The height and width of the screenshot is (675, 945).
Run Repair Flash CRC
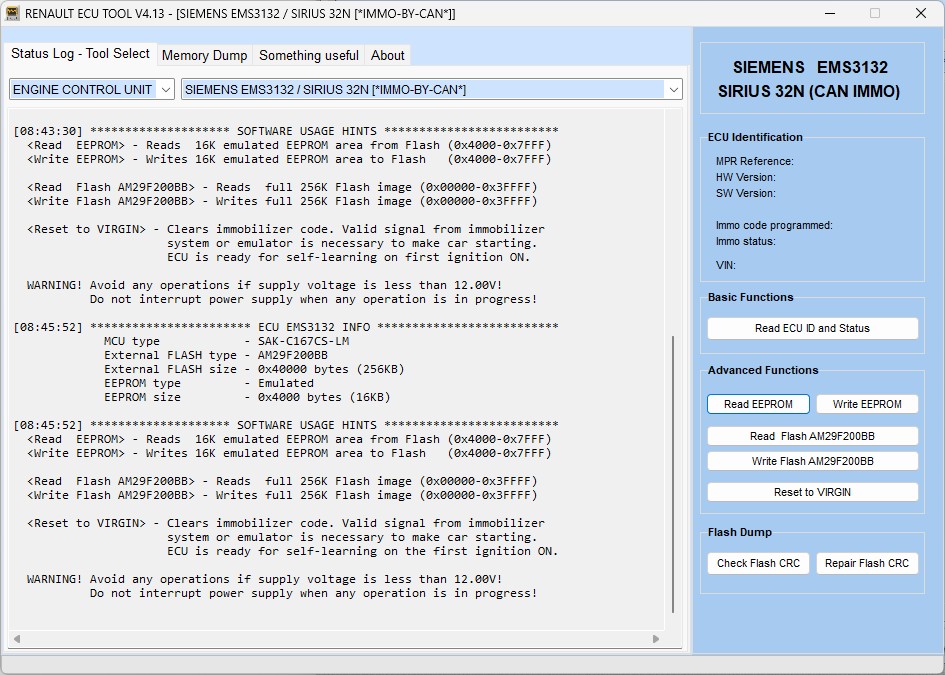(867, 564)
